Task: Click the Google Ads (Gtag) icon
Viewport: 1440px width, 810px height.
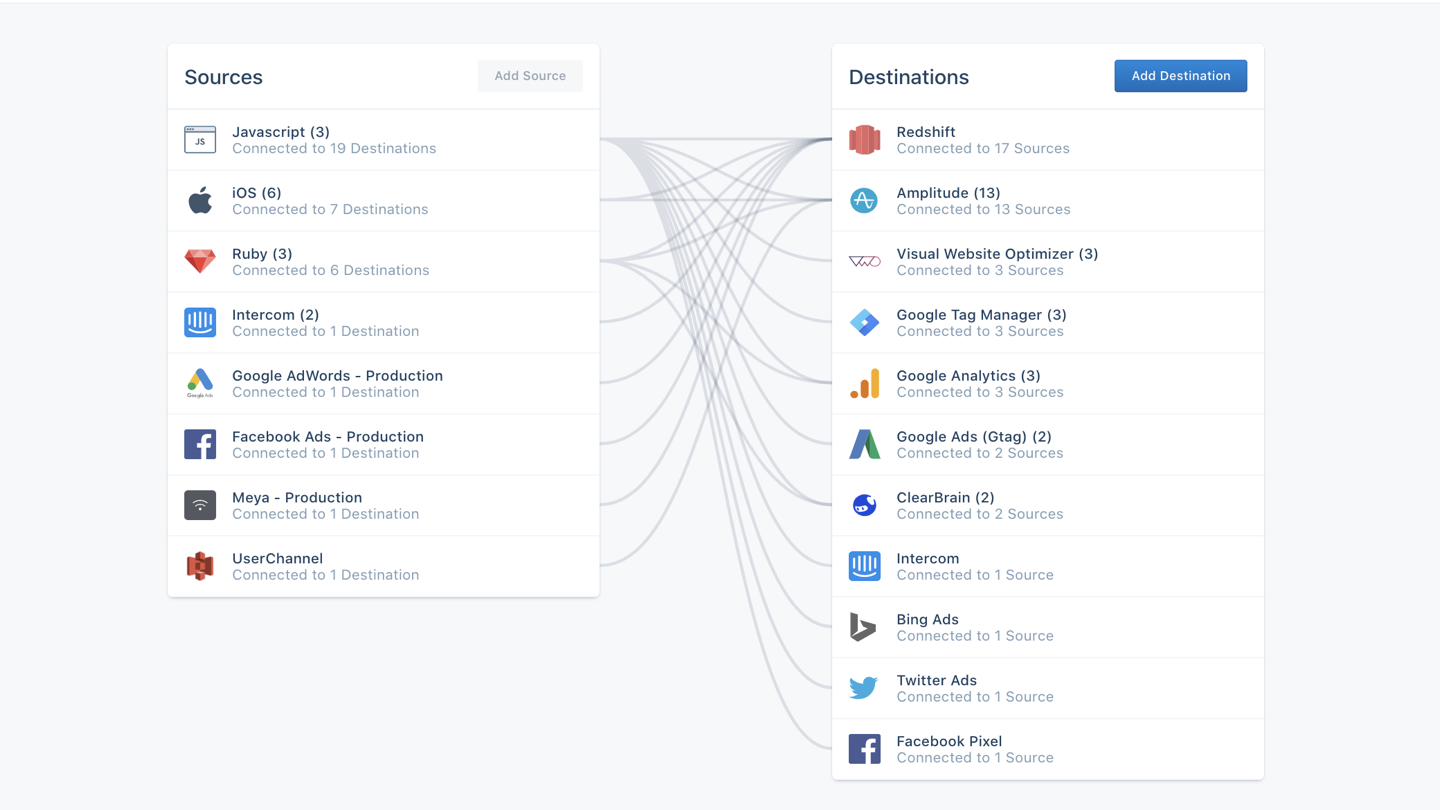Action: [x=865, y=444]
